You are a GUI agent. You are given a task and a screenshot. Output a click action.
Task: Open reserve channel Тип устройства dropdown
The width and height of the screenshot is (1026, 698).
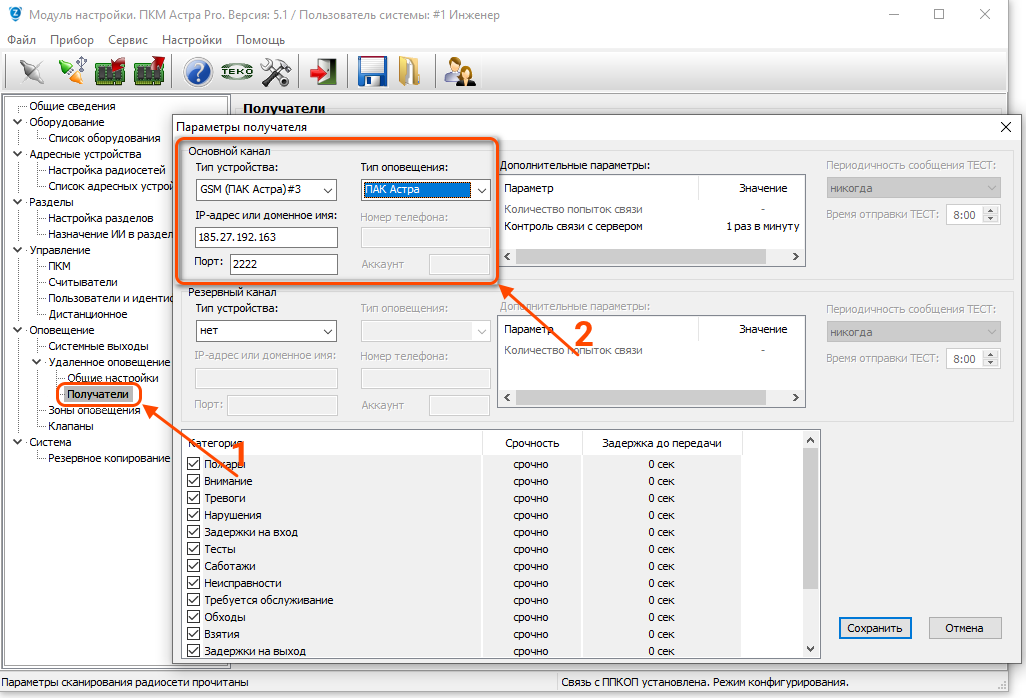pyautogui.click(x=266, y=331)
